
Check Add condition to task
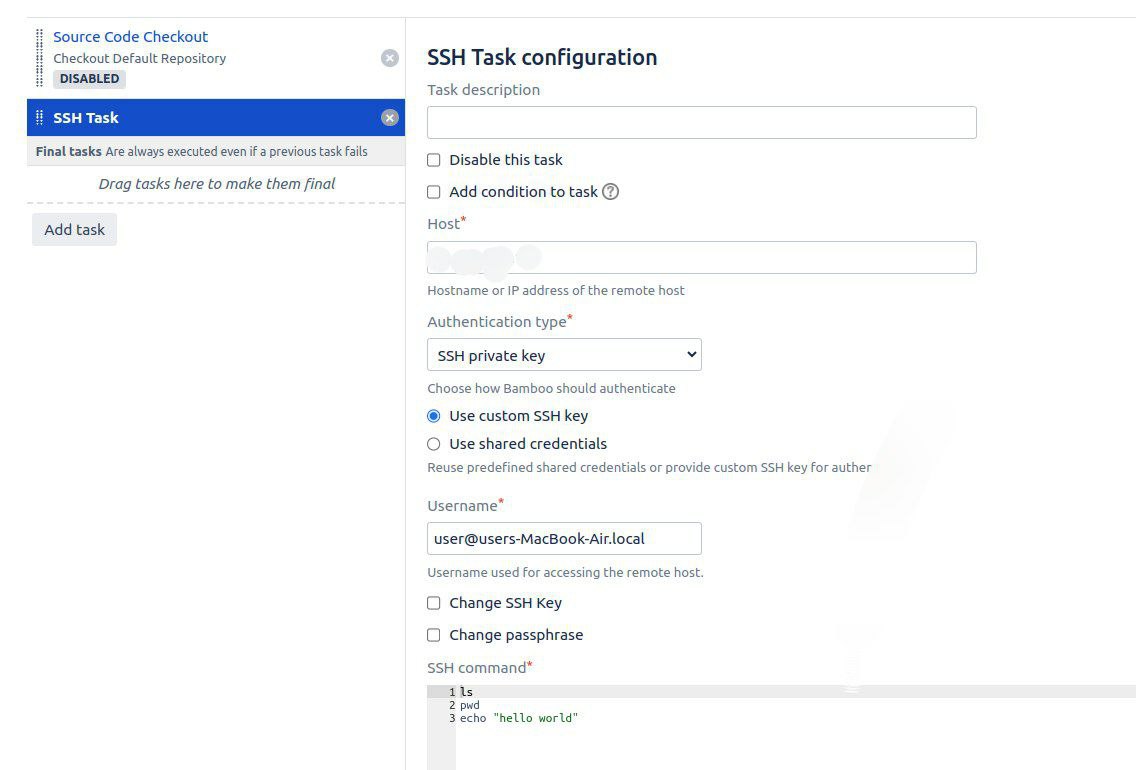433,191
